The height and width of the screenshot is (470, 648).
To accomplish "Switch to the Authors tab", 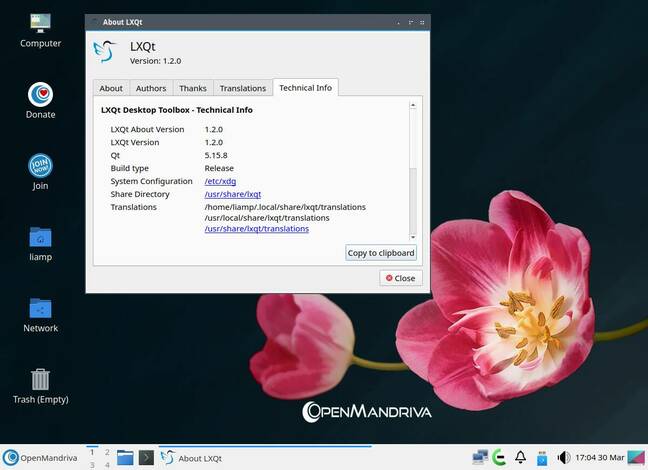I will pos(151,88).
